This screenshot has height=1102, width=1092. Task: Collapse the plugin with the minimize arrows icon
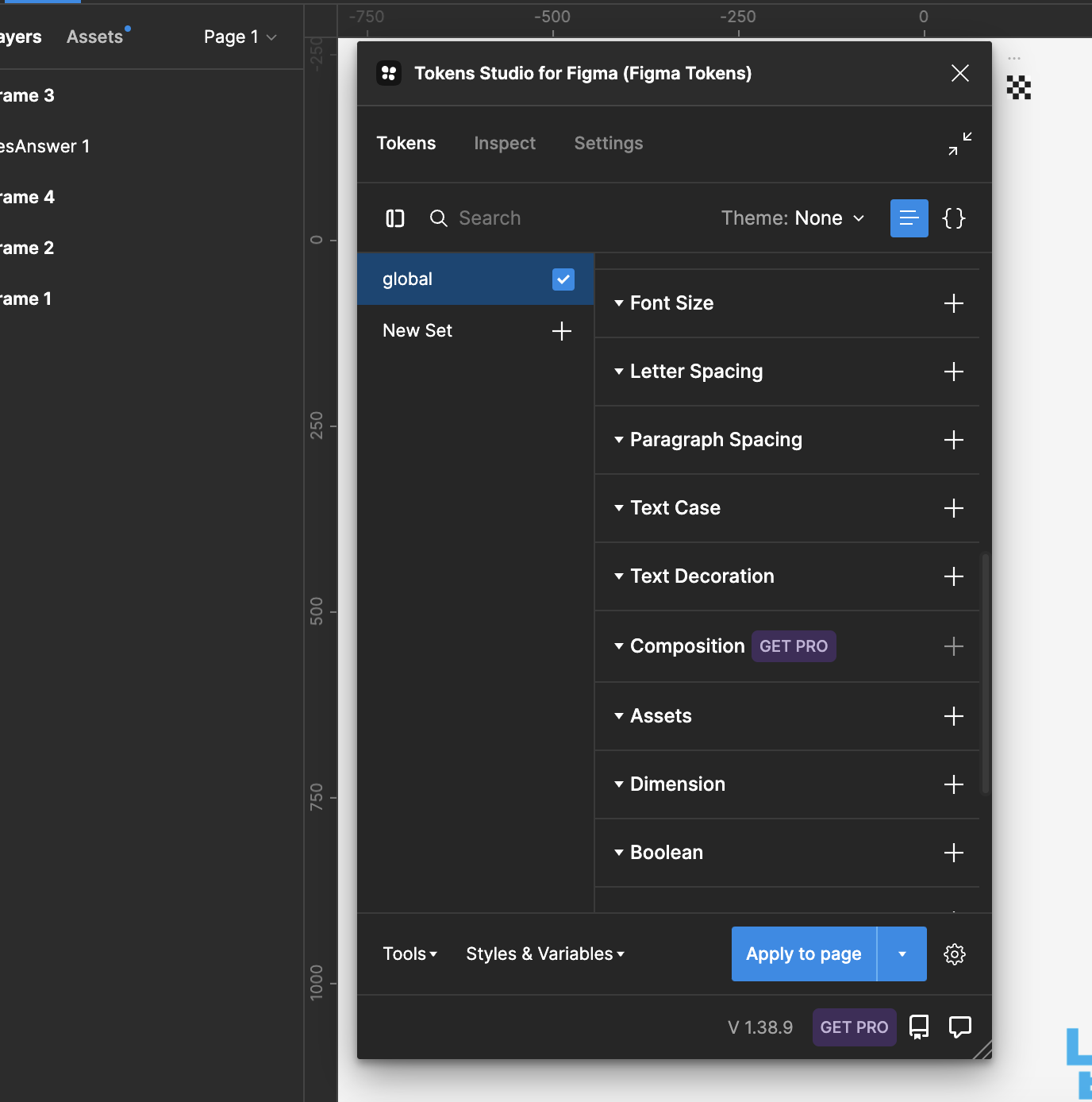click(x=960, y=144)
